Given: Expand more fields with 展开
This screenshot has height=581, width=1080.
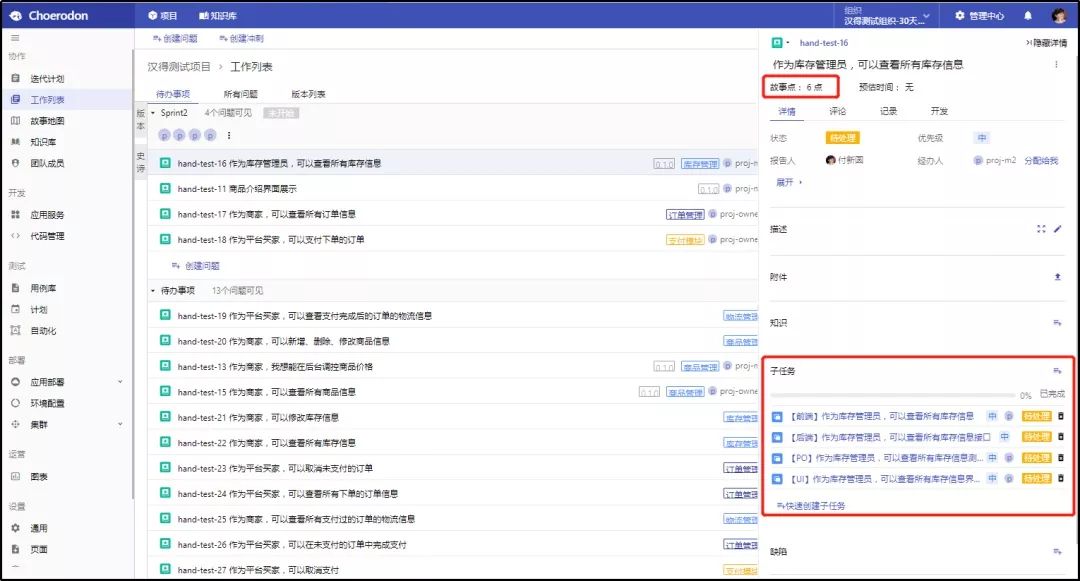Looking at the screenshot, I should pos(788,183).
